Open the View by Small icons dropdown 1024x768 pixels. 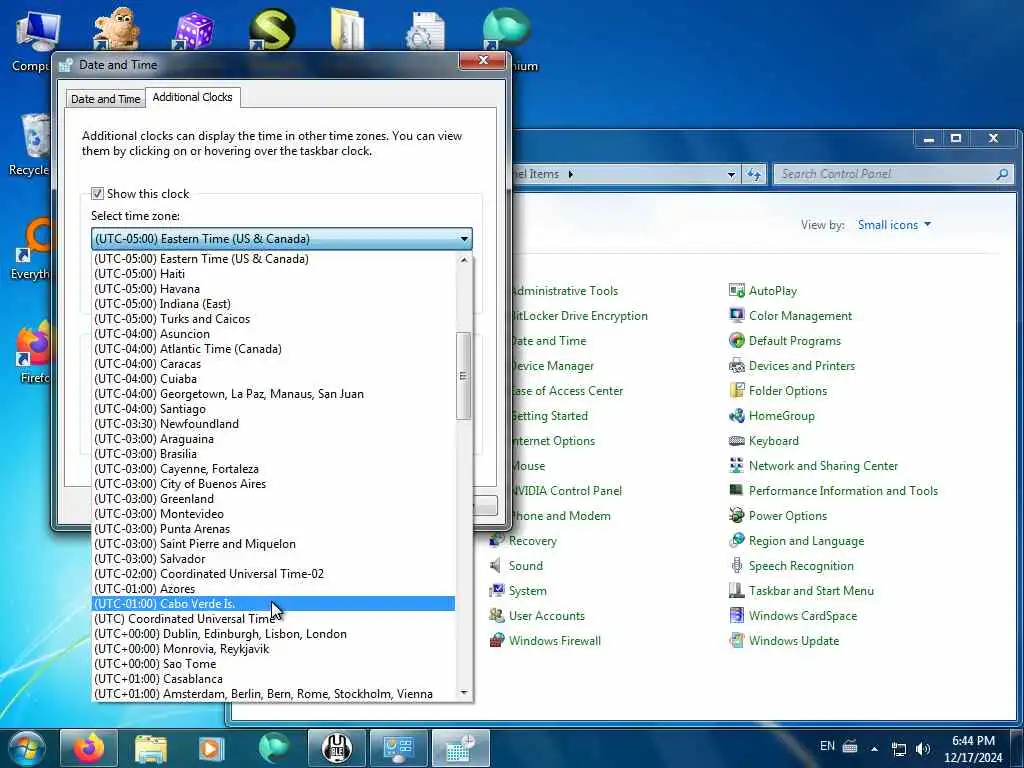894,225
